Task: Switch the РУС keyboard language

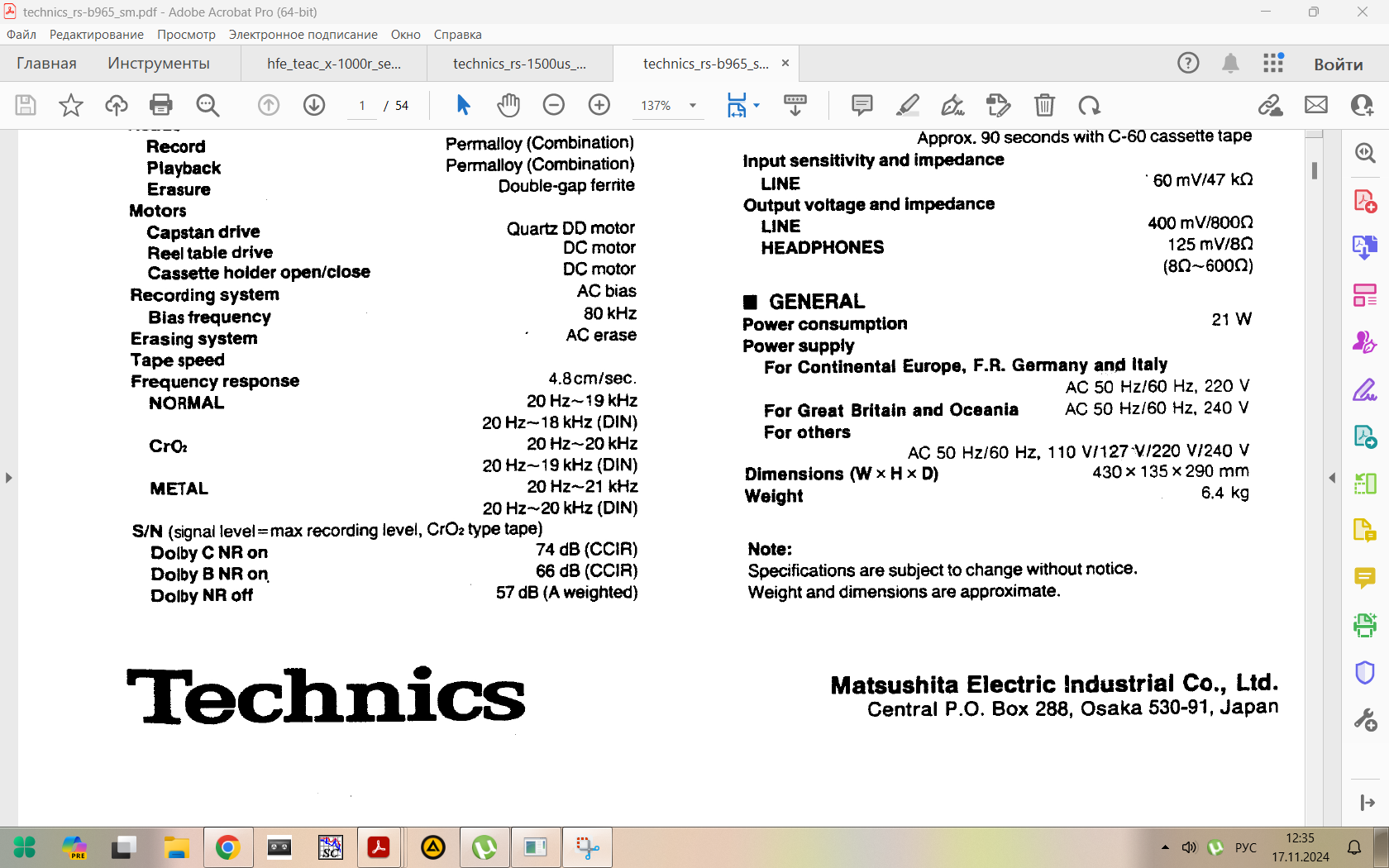Action: pyautogui.click(x=1246, y=847)
